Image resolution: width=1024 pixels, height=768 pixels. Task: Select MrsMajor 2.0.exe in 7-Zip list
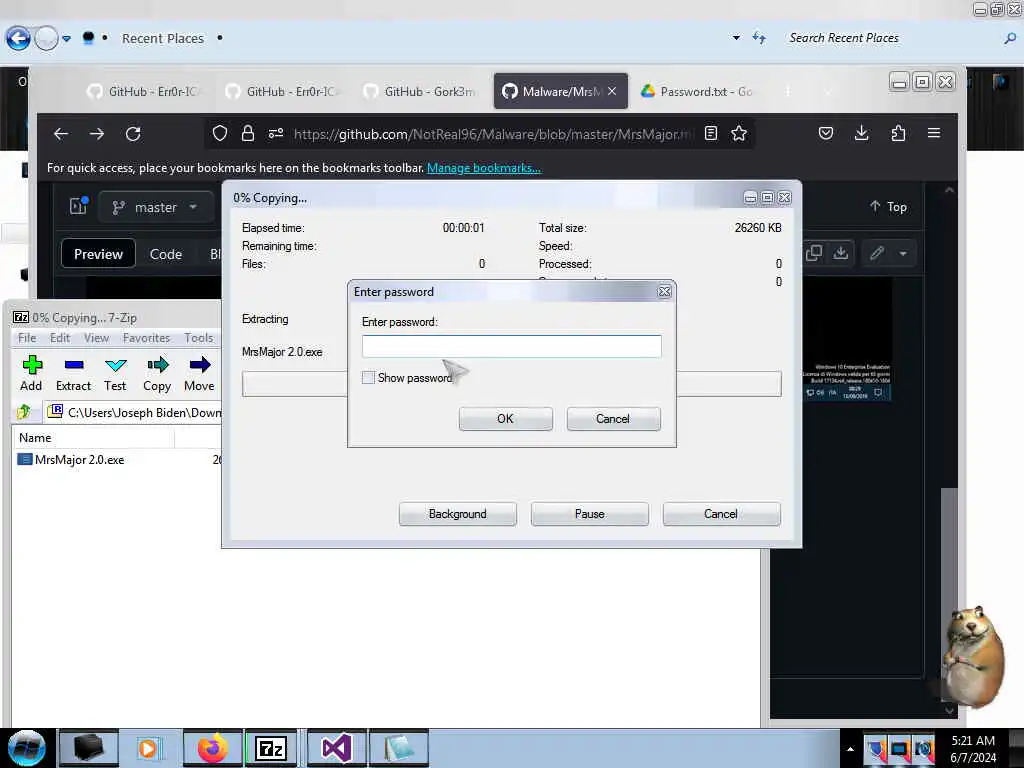pos(72,460)
